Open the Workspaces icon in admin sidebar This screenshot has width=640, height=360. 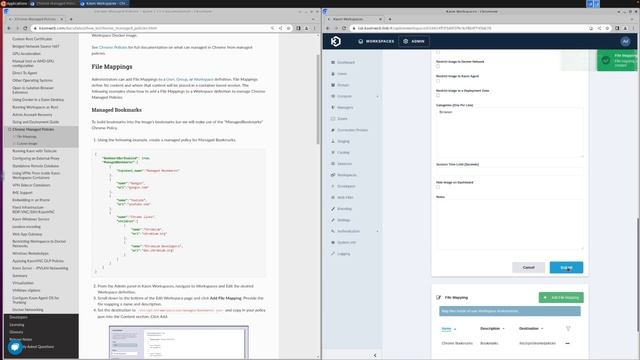[333, 175]
